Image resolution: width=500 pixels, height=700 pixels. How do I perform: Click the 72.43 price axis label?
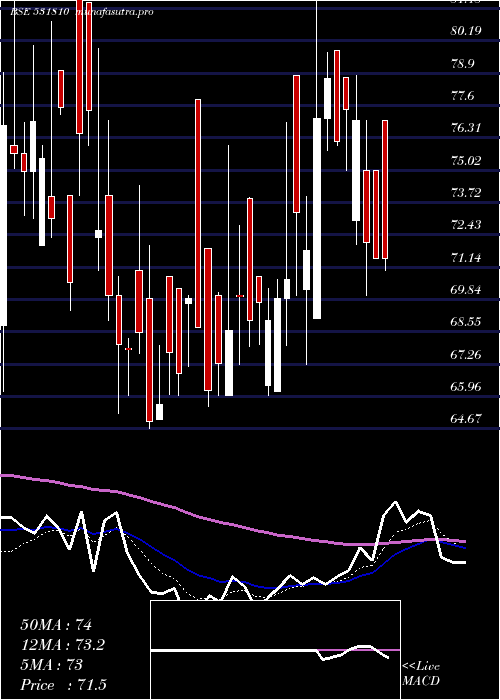click(x=466, y=225)
